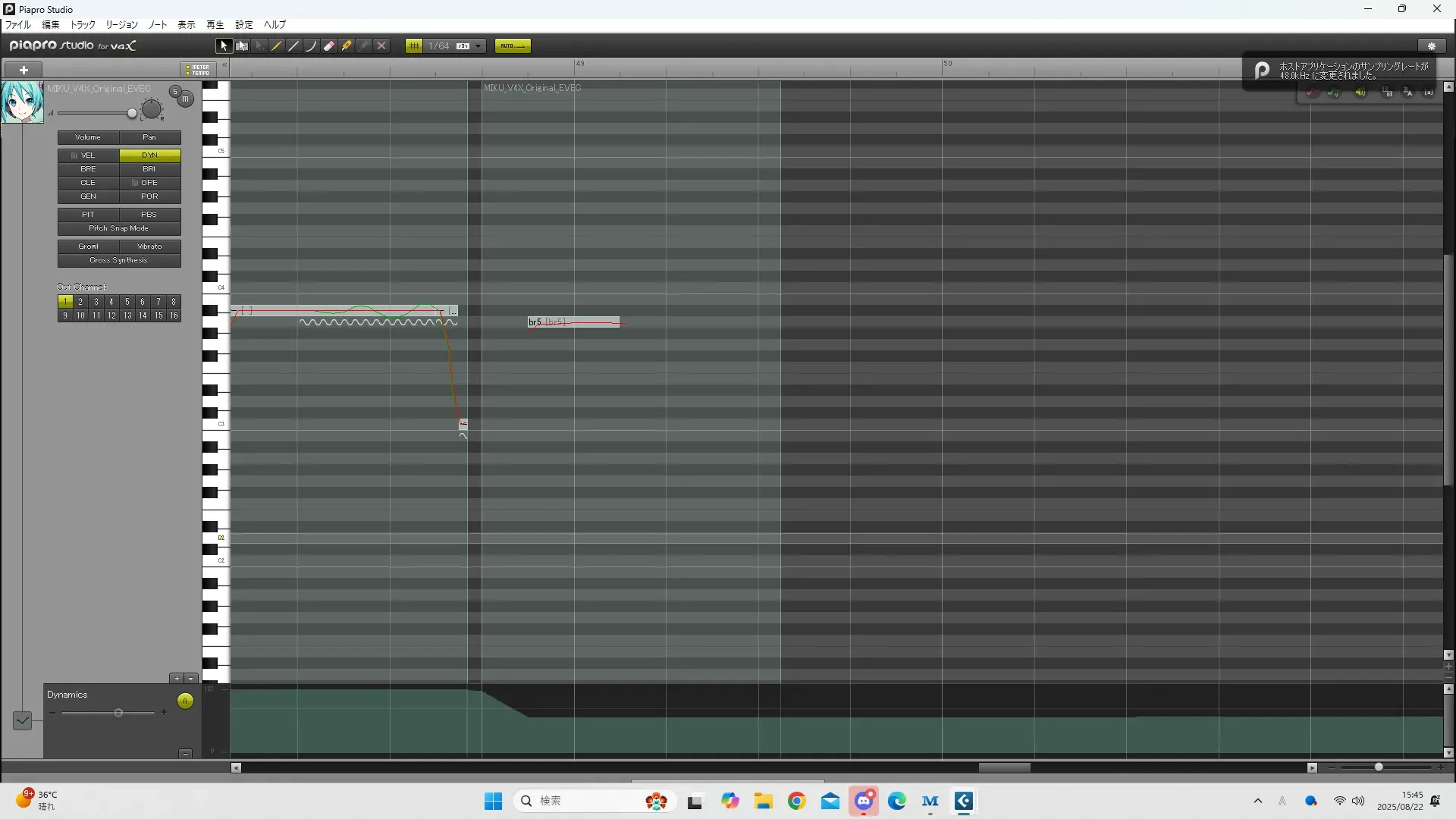Click the add track plus button
This screenshot has width=1456, height=819.
click(x=24, y=70)
